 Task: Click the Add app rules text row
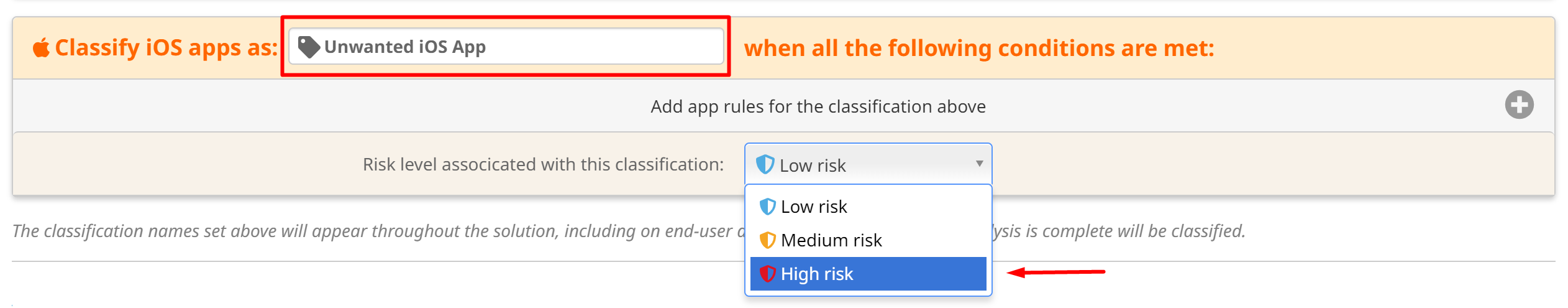click(818, 106)
